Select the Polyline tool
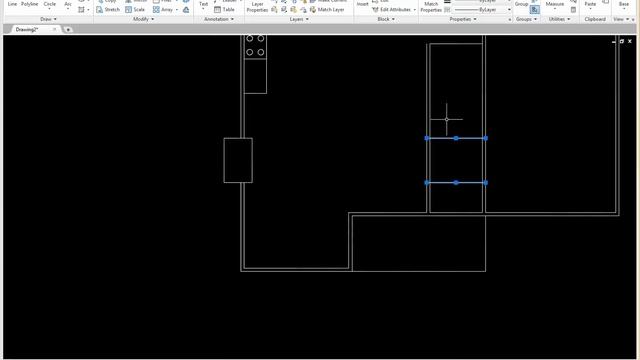Image resolution: width=640 pixels, height=360 pixels. pyautogui.click(x=29, y=4)
